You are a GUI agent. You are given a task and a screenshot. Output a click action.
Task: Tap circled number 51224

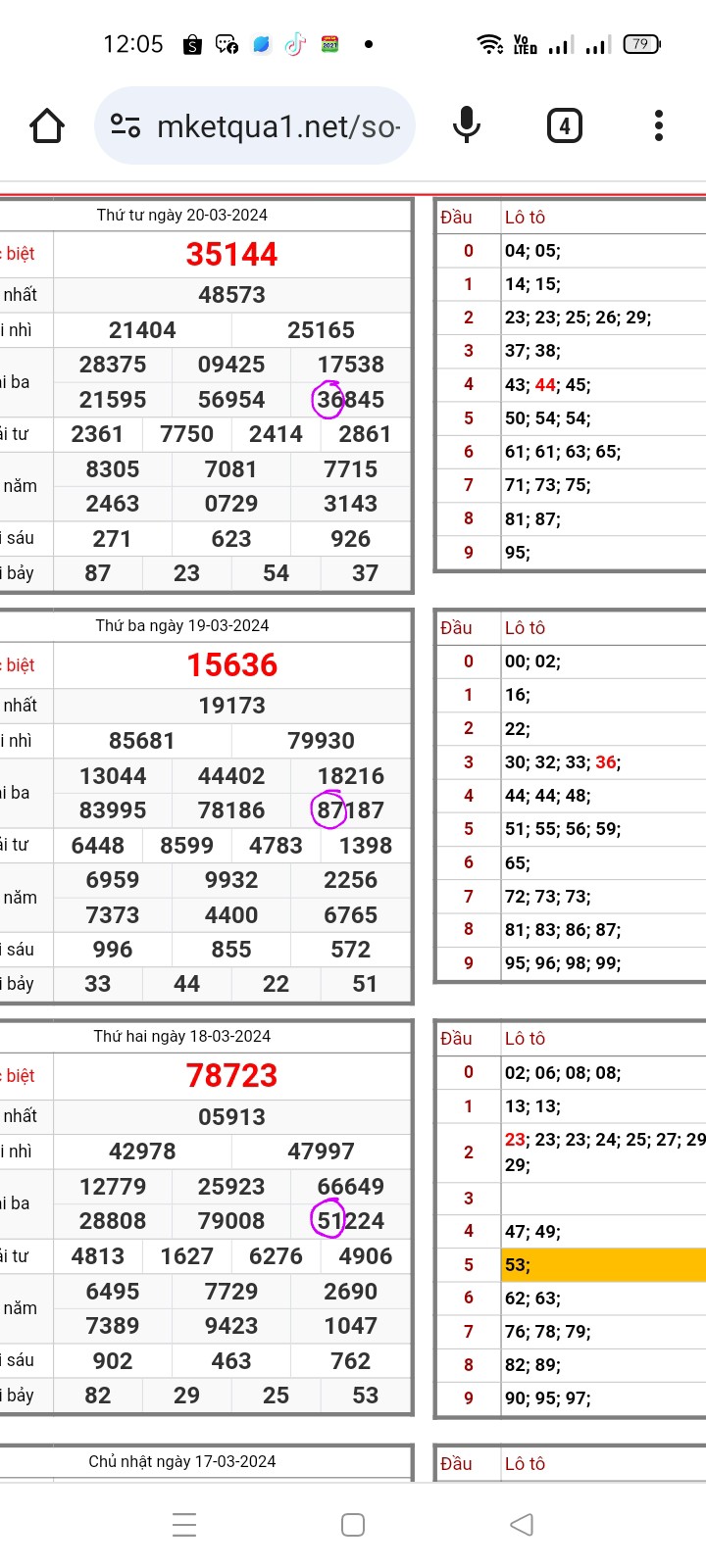click(x=350, y=1221)
